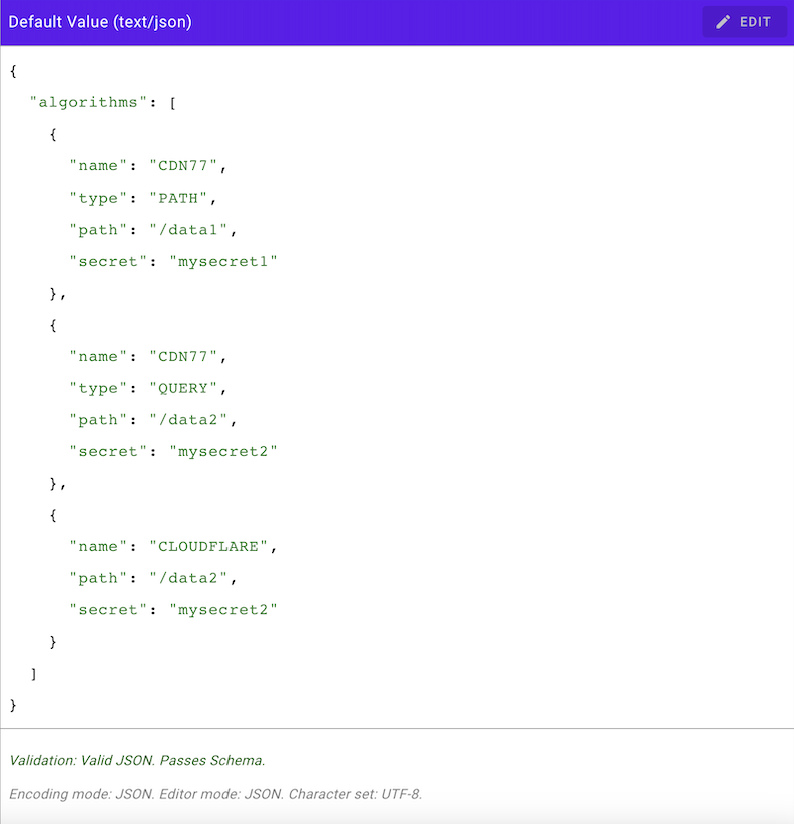Click the closing square bracket of algorithms
The height and width of the screenshot is (824, 794).
tap(34, 674)
